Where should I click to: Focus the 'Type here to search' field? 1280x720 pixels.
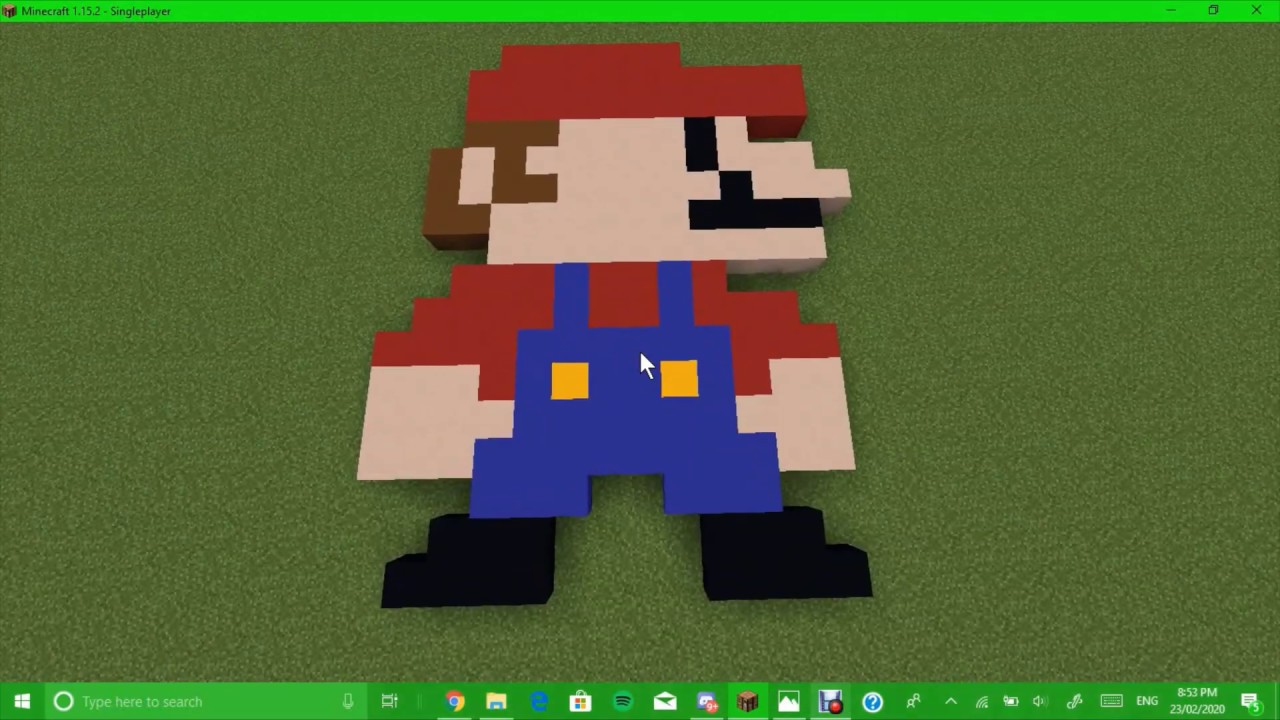click(207, 701)
